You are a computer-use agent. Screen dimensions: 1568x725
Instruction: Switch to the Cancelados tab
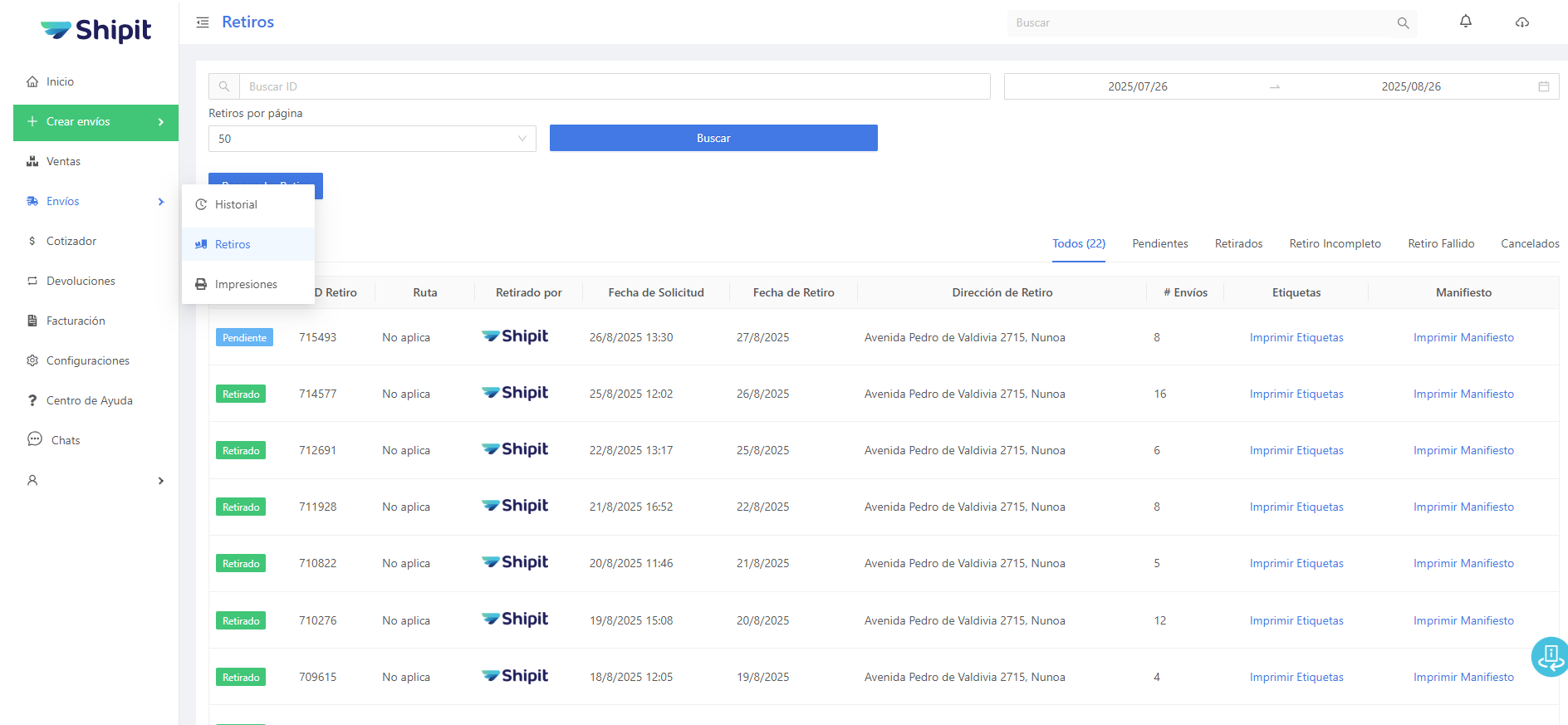click(x=1530, y=243)
